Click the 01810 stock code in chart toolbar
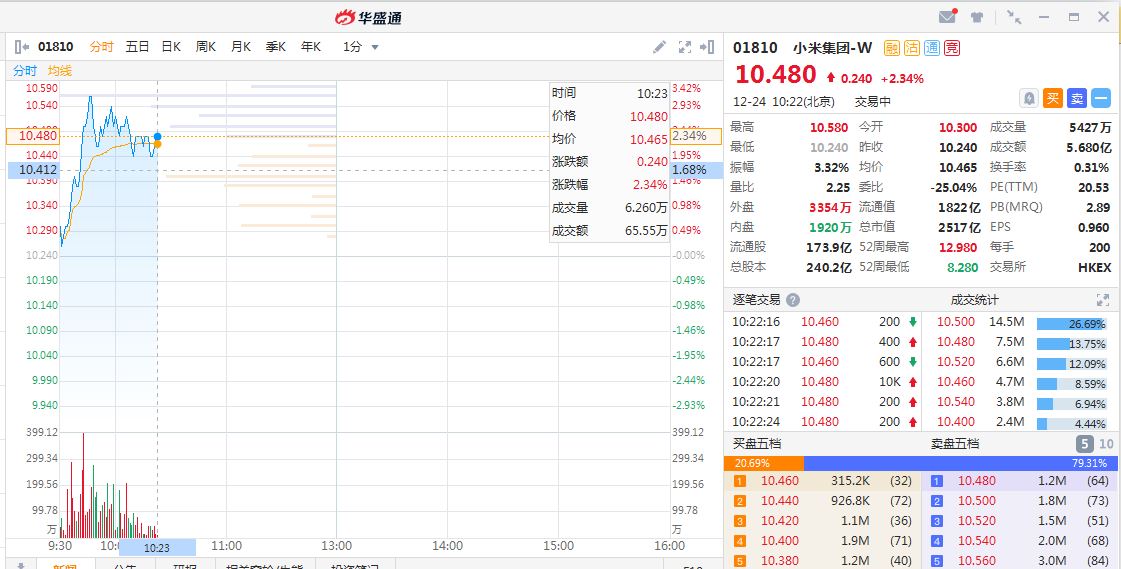The height and width of the screenshot is (569, 1121). (55, 47)
